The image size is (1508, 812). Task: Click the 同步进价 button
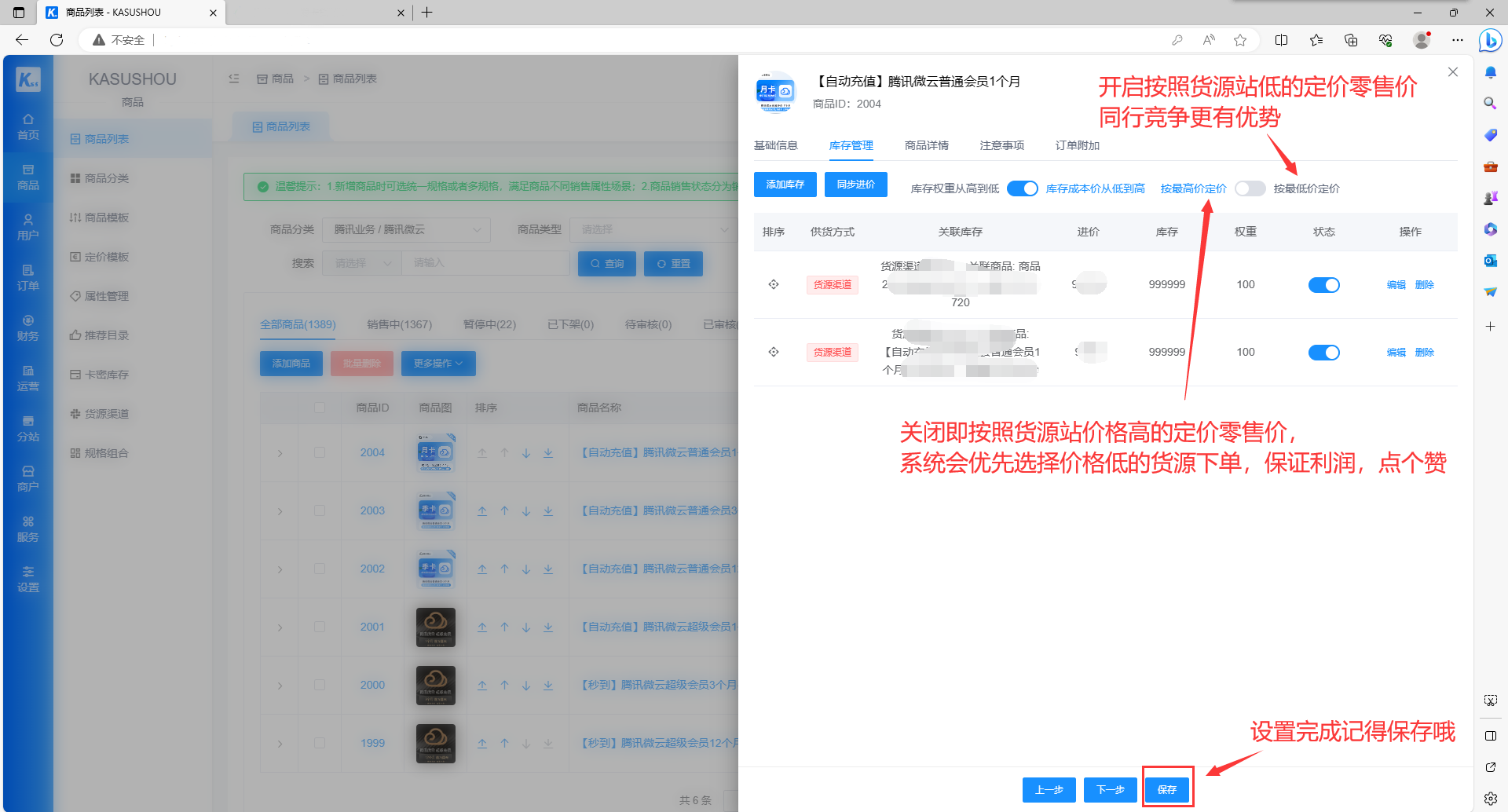point(856,185)
